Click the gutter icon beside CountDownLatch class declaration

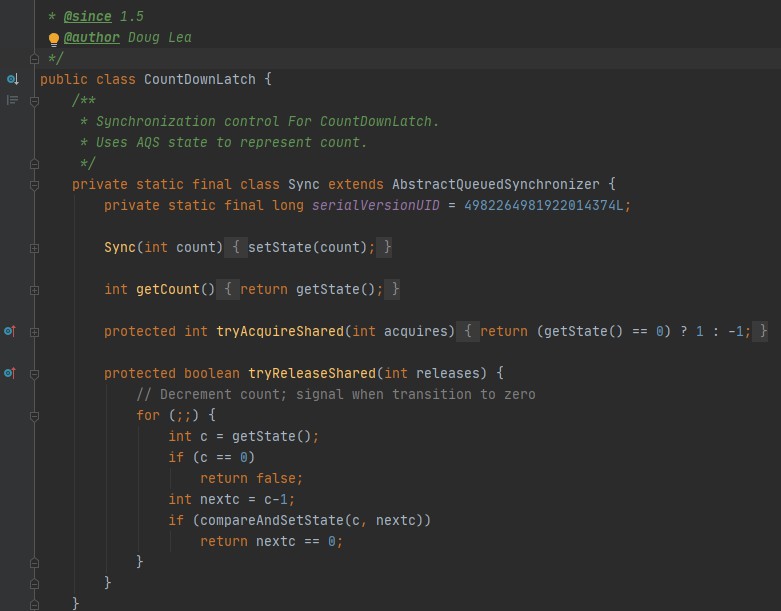[x=12, y=79]
